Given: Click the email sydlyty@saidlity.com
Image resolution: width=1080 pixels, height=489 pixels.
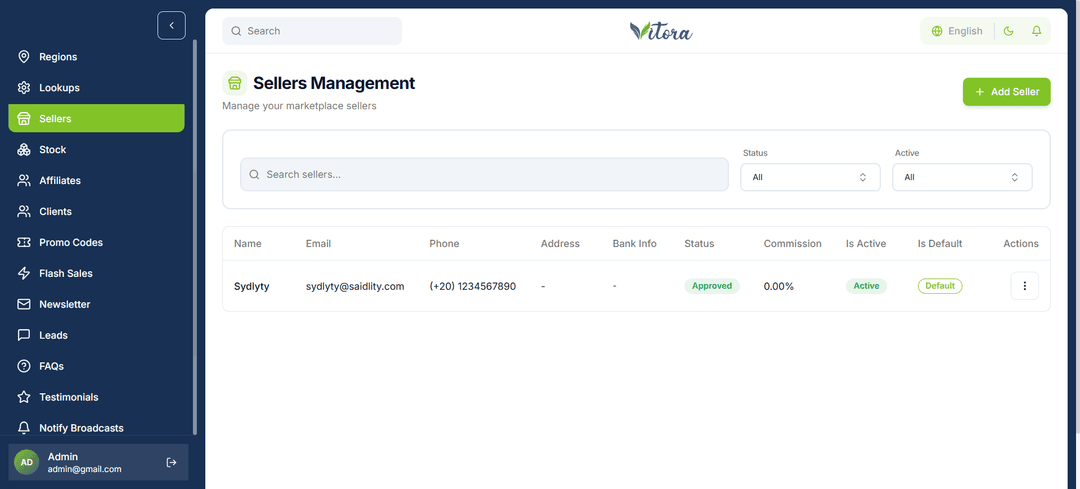Looking at the screenshot, I should [355, 287].
